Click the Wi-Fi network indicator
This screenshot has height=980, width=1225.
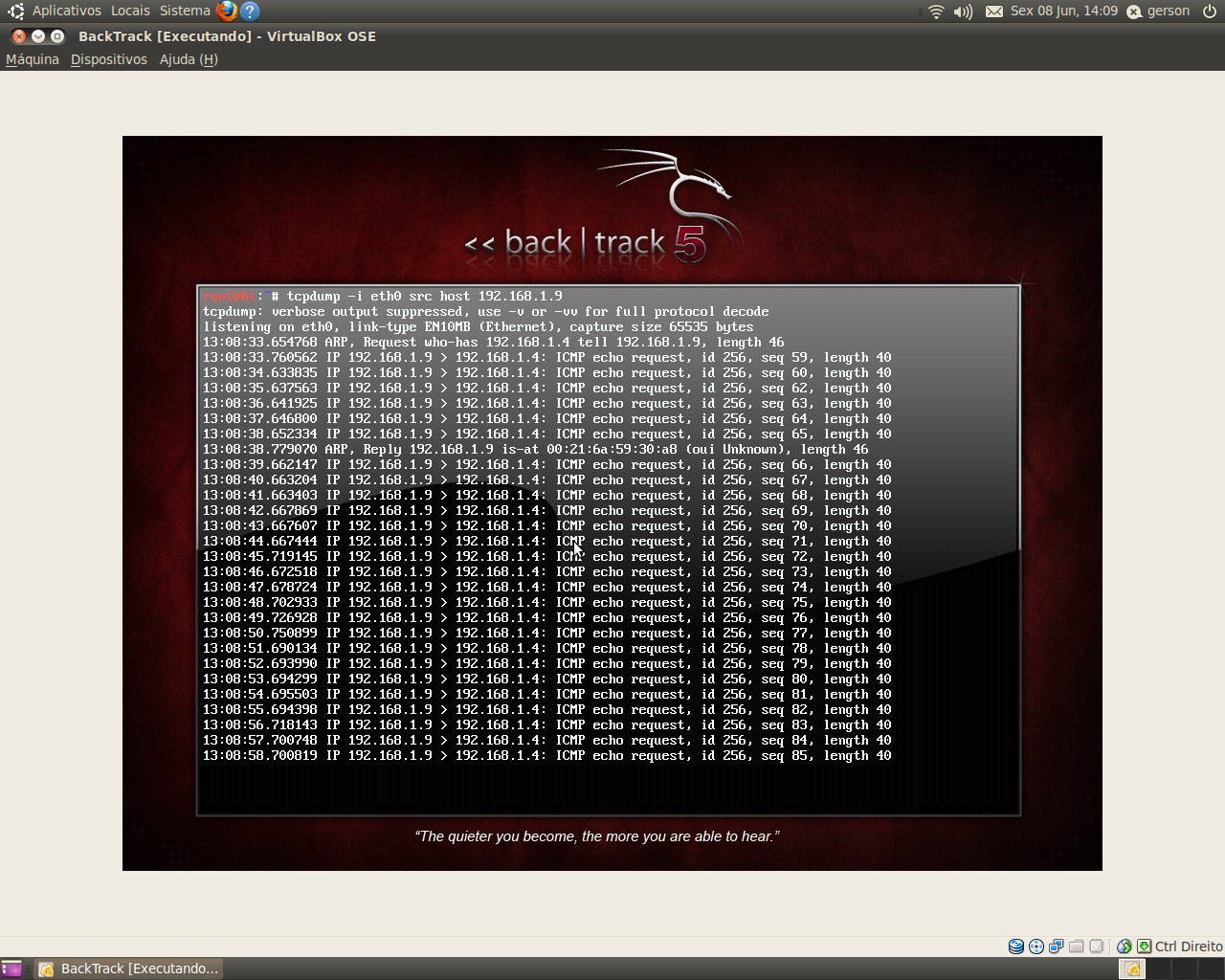point(936,11)
